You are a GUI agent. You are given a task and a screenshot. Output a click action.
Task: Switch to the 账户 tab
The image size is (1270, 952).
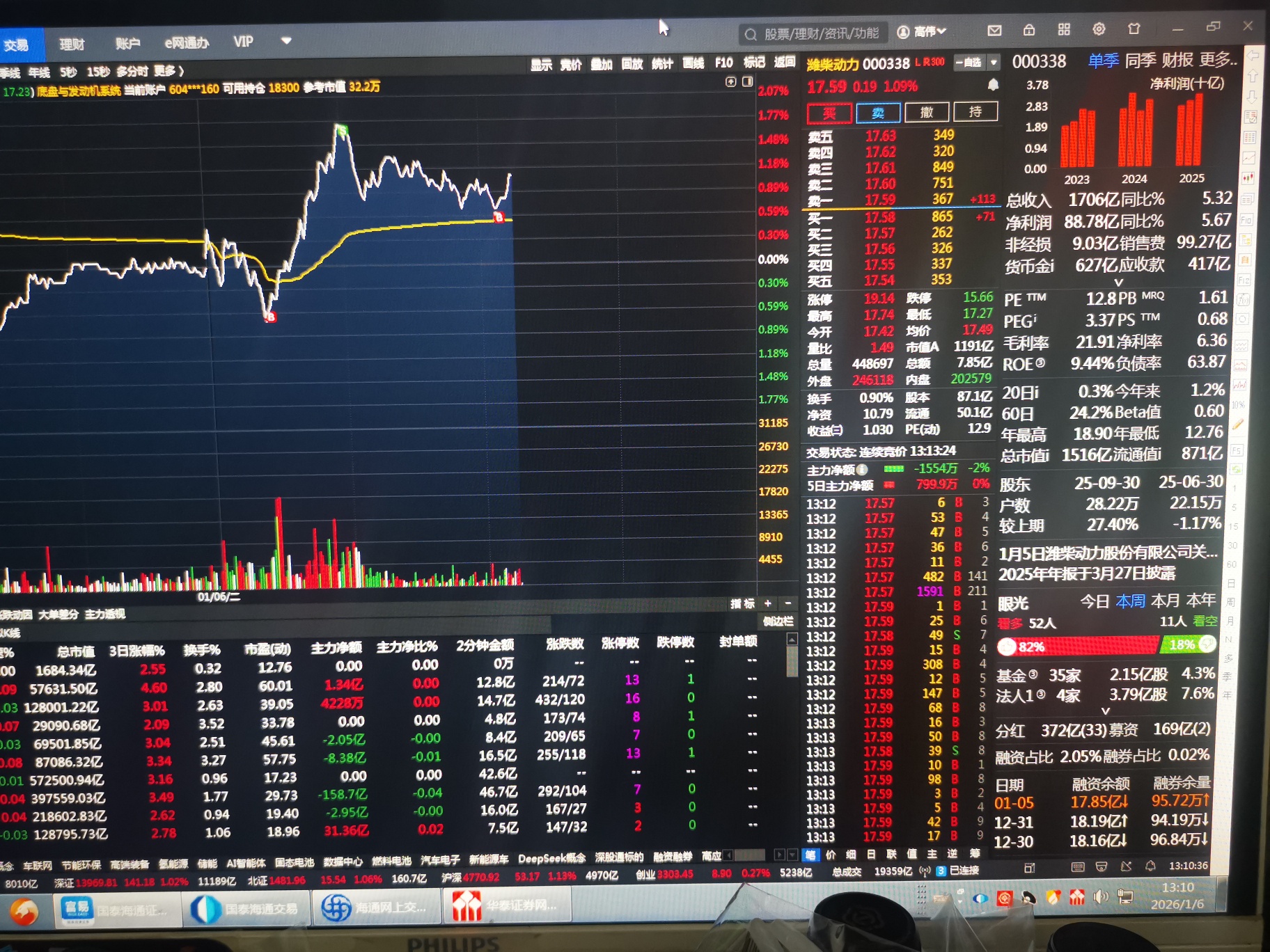pyautogui.click(x=127, y=44)
